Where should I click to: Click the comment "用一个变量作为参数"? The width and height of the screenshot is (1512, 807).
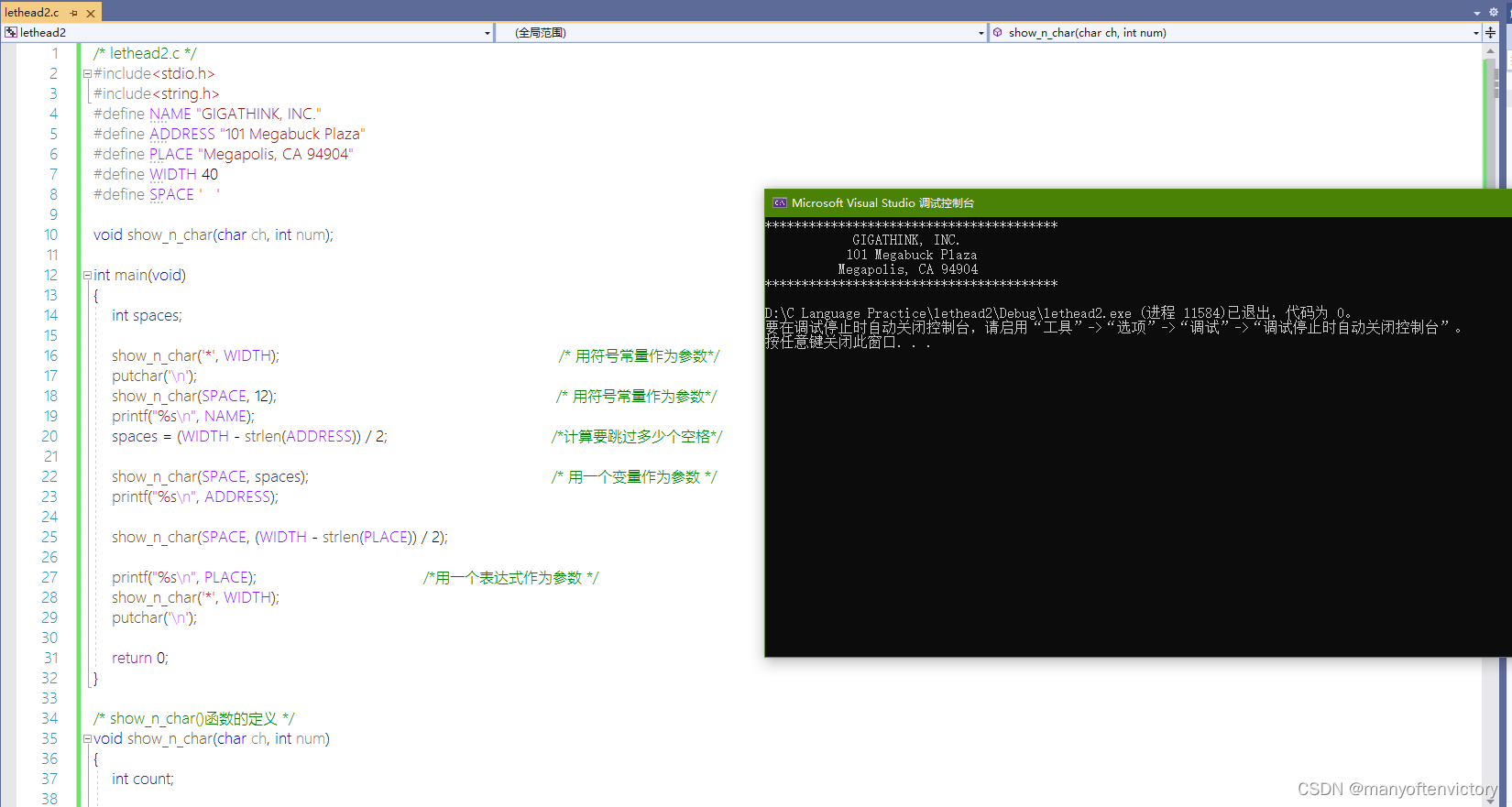[x=634, y=476]
